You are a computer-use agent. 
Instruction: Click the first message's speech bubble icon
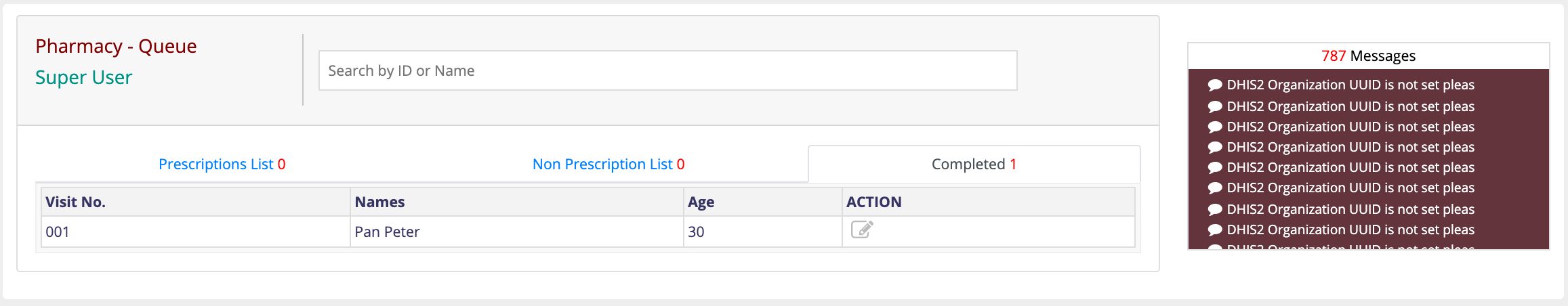coord(1215,85)
